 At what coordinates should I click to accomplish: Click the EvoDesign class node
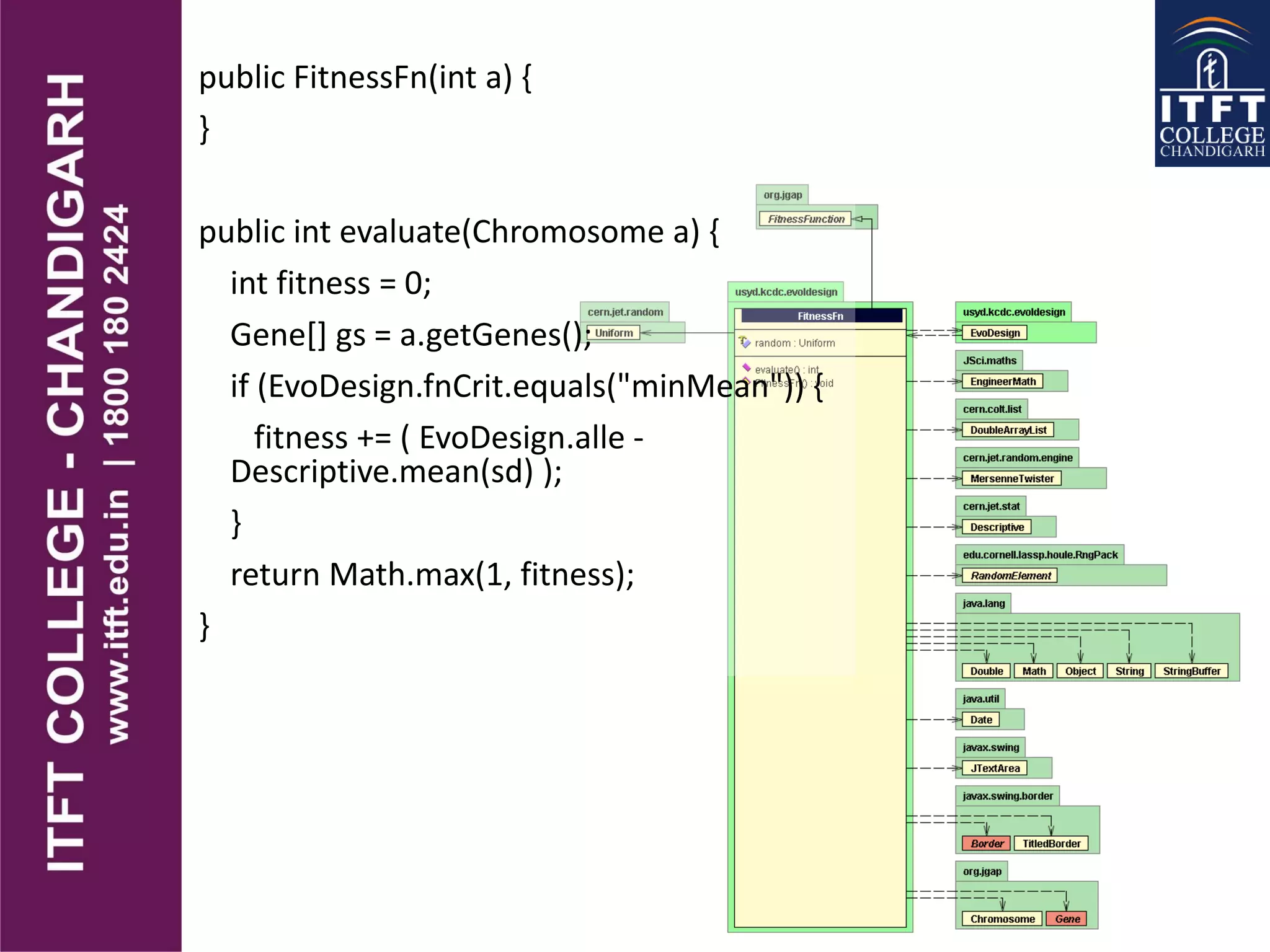coord(995,333)
